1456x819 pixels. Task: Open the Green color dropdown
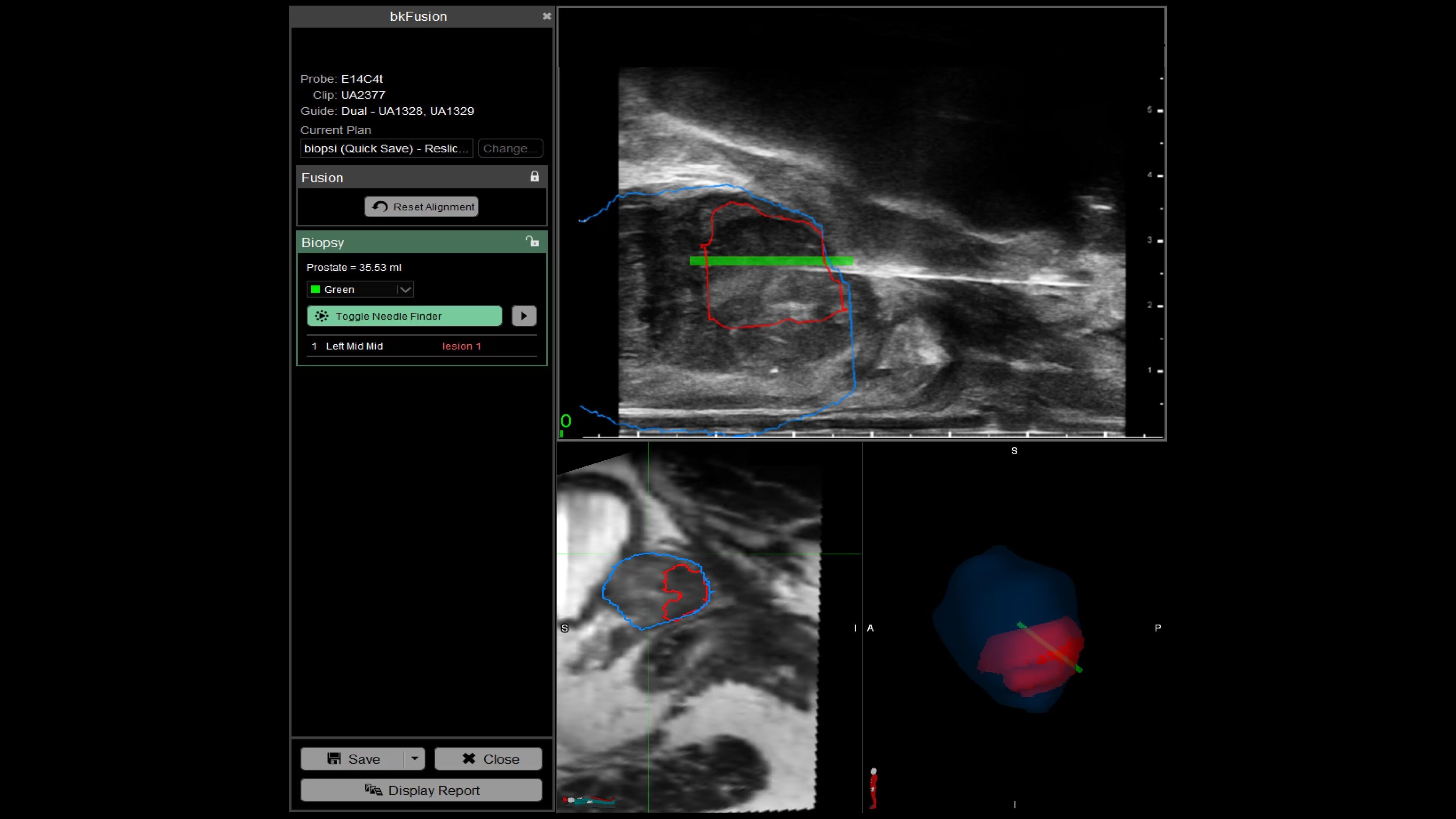[x=404, y=289]
